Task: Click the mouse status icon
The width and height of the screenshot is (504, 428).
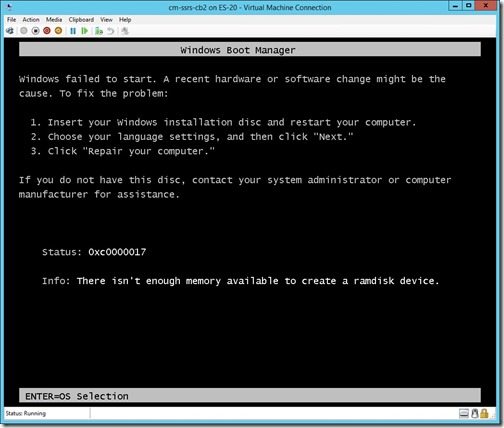Action: coord(475,414)
